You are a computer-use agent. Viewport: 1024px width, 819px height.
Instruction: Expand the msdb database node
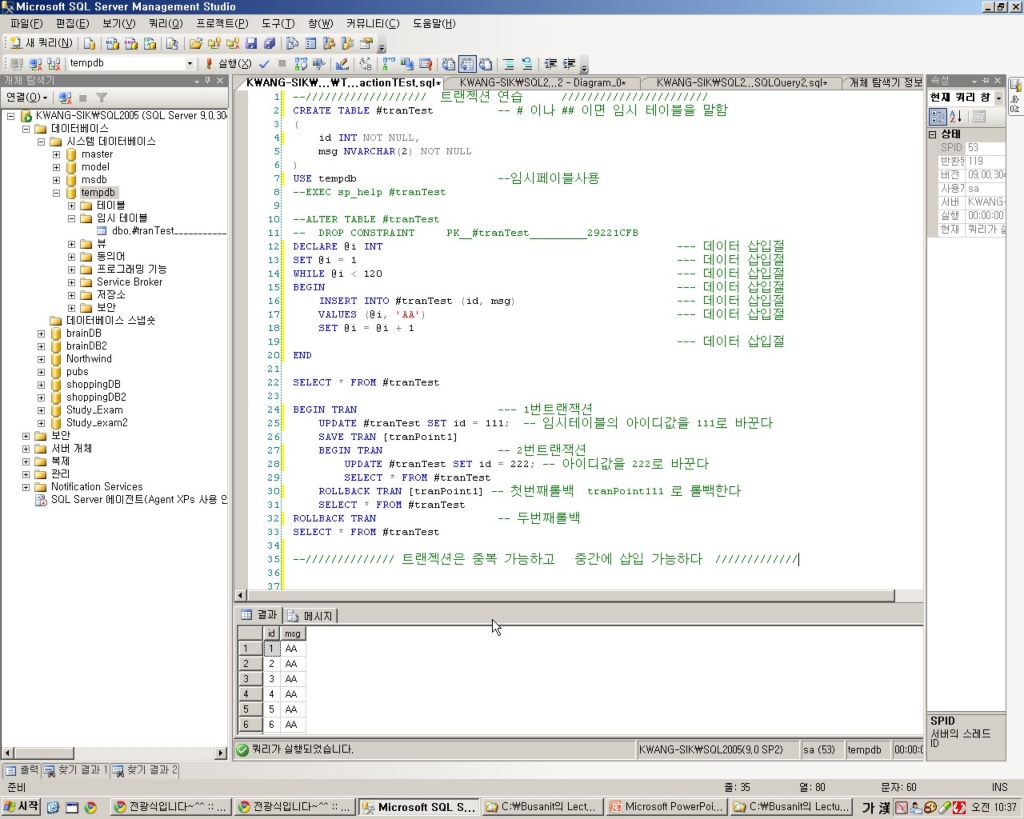pyautogui.click(x=56, y=180)
